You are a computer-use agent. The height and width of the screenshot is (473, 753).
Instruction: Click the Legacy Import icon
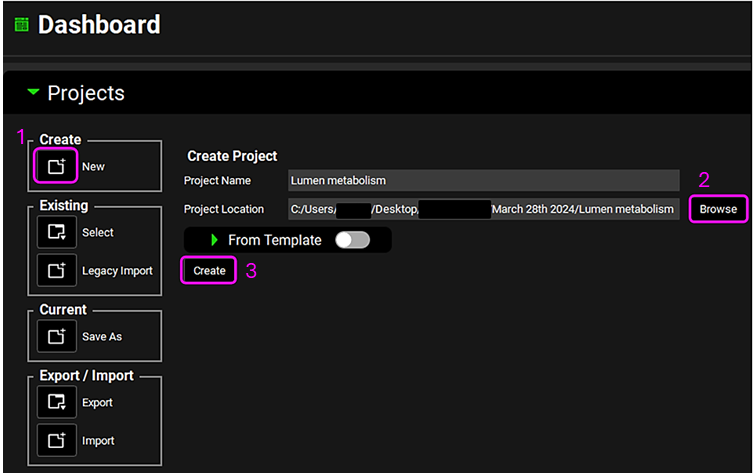coord(56,270)
